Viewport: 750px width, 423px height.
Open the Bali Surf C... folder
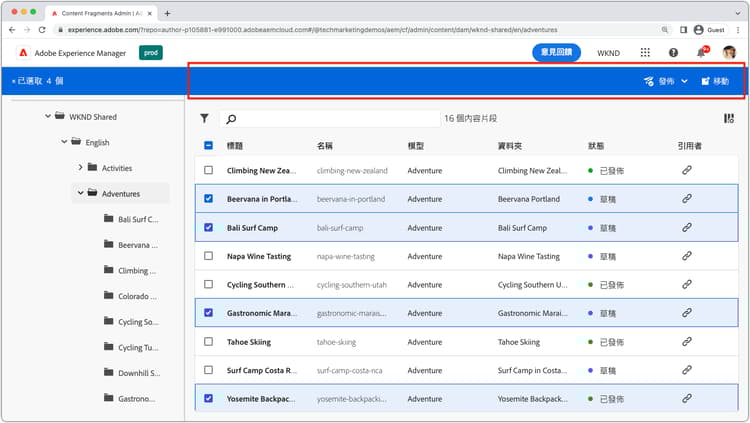pos(131,219)
